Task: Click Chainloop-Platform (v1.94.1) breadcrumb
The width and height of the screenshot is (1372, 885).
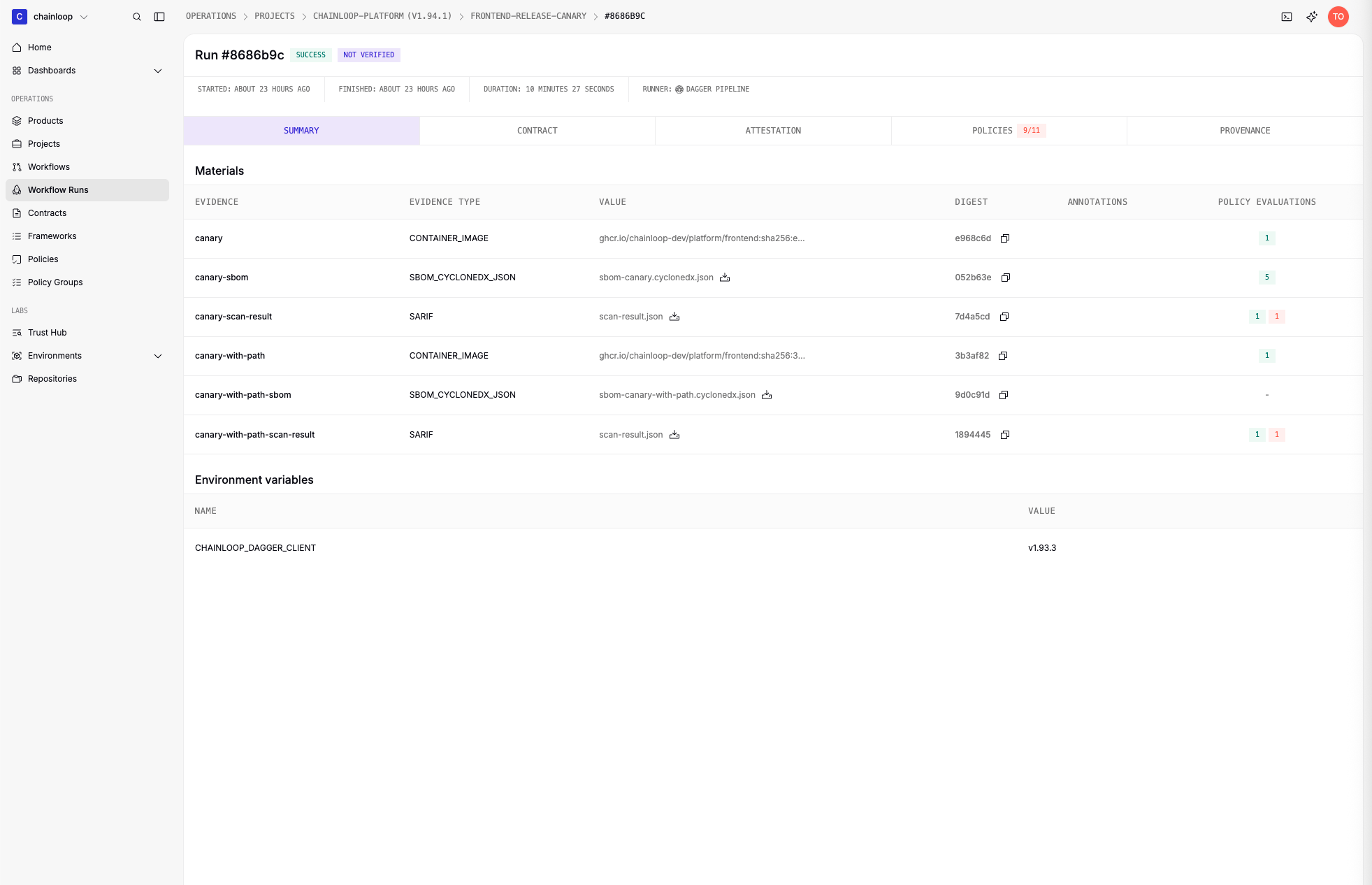Action: [382, 16]
